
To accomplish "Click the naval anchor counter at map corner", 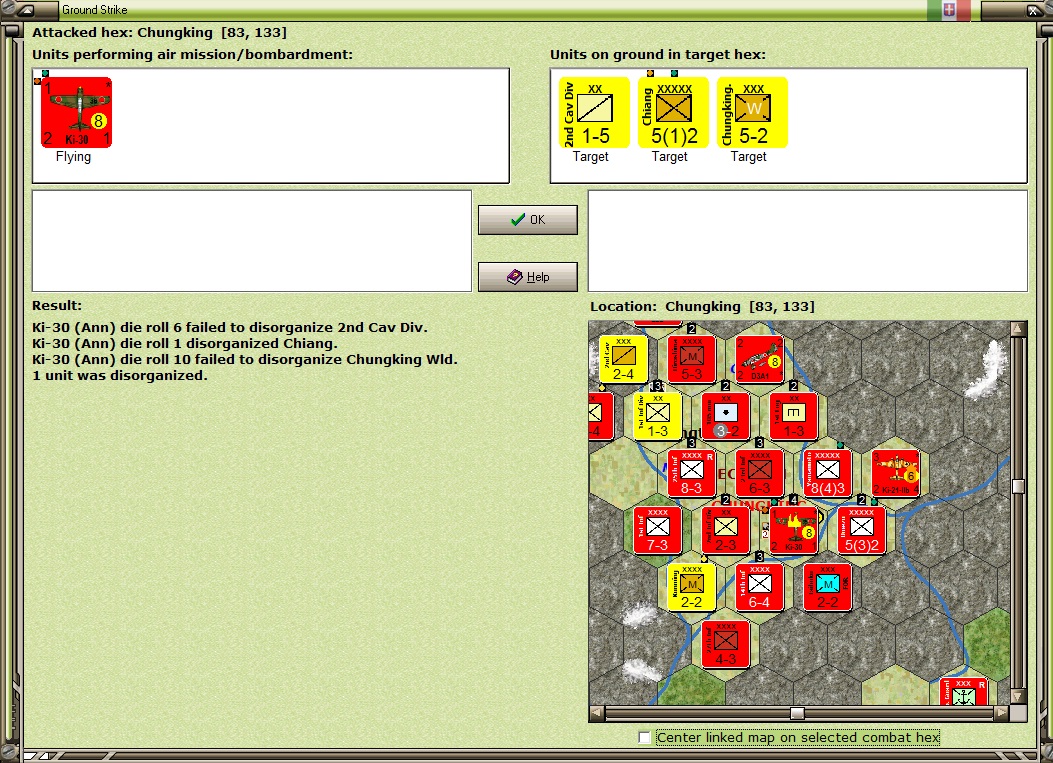I will (964, 691).
